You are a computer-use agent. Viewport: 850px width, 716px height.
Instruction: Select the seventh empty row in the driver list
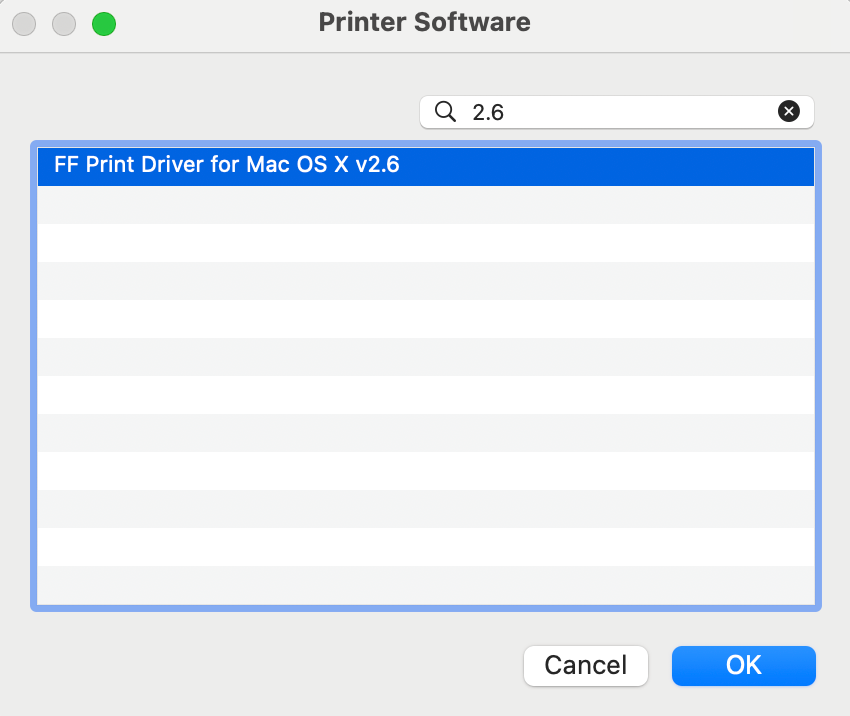[426, 433]
